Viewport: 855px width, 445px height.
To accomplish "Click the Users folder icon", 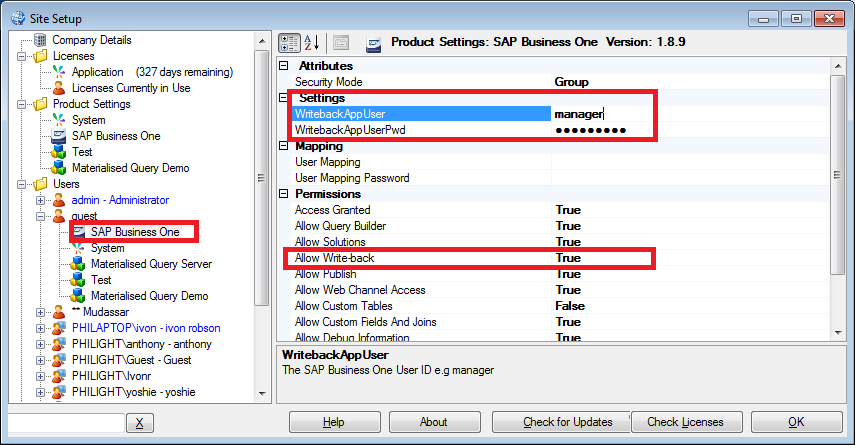I will [40, 184].
